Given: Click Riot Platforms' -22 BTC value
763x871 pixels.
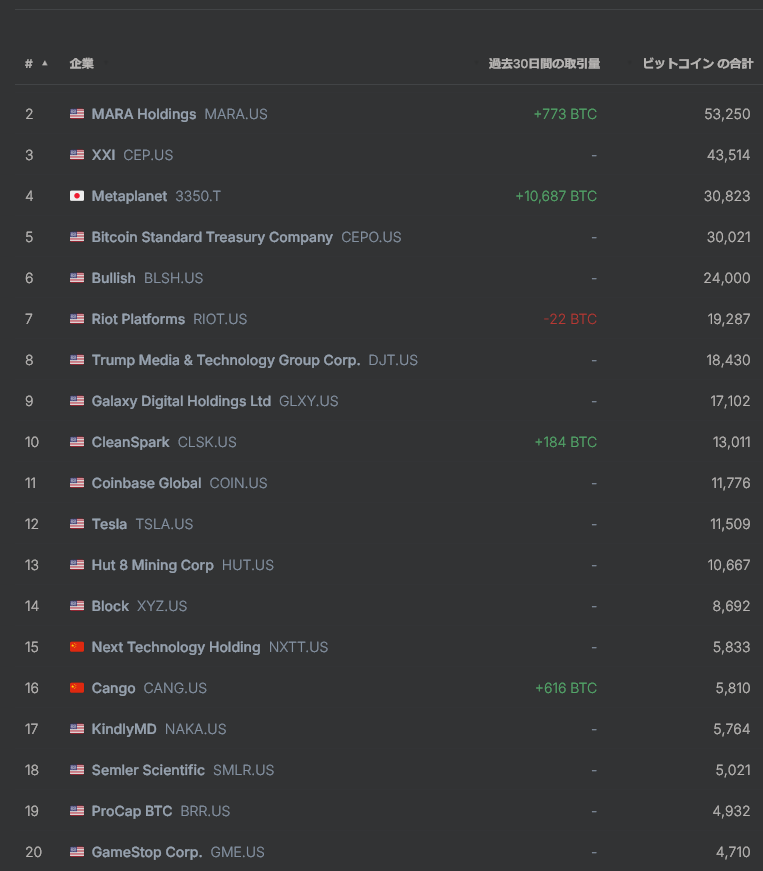Looking at the screenshot, I should pyautogui.click(x=570, y=319).
